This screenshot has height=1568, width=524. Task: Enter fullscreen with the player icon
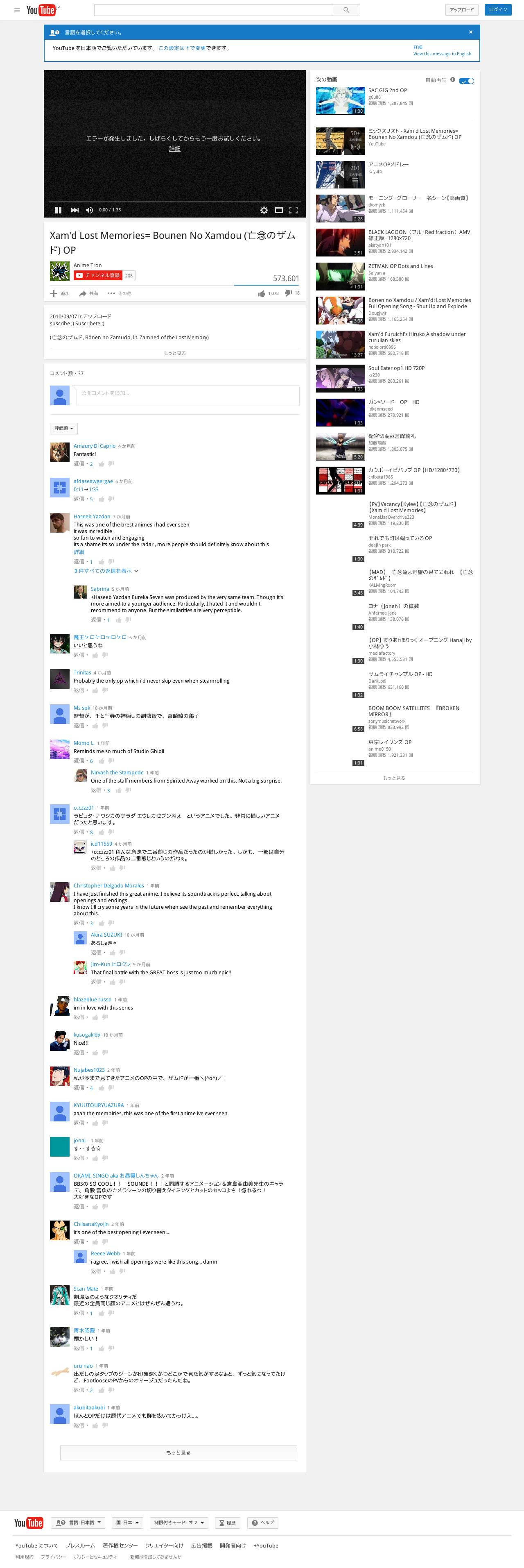(294, 210)
